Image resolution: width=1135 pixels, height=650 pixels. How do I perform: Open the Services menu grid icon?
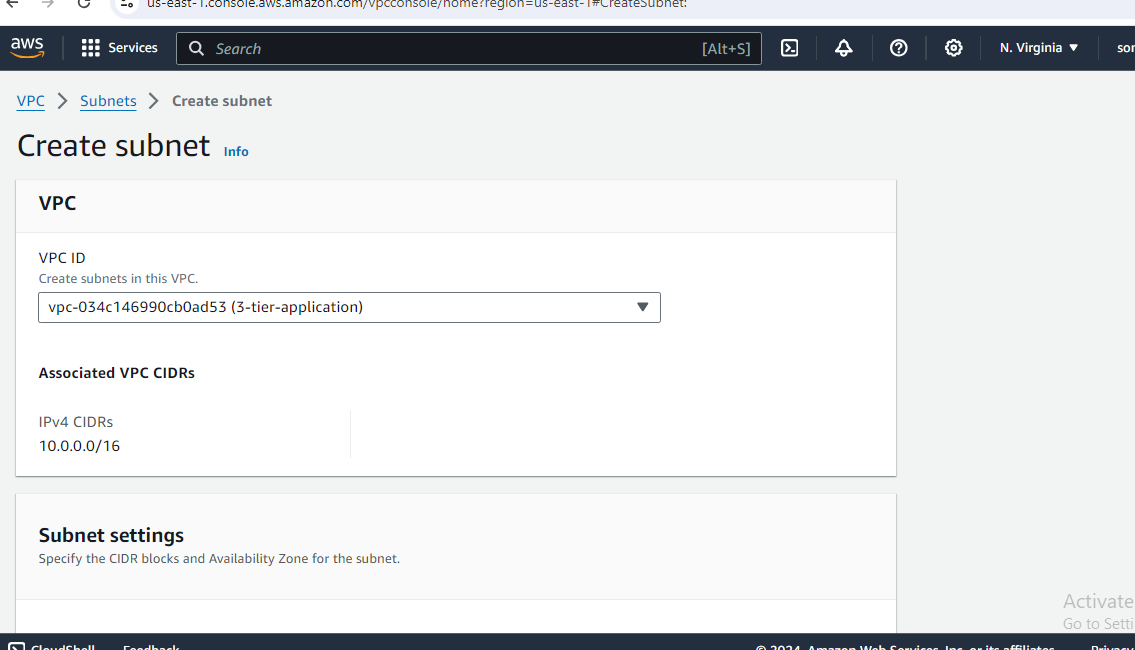(91, 47)
